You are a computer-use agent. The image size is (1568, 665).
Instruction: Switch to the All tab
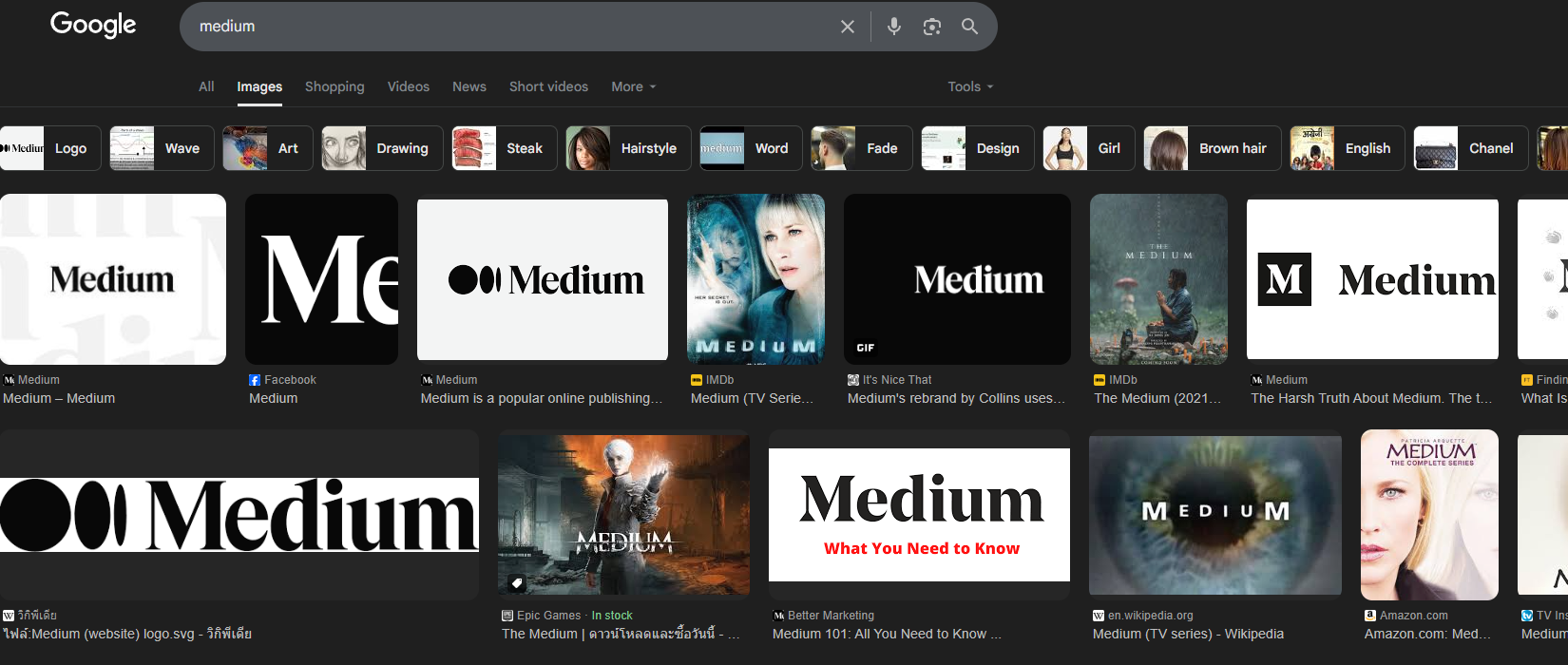[x=206, y=86]
